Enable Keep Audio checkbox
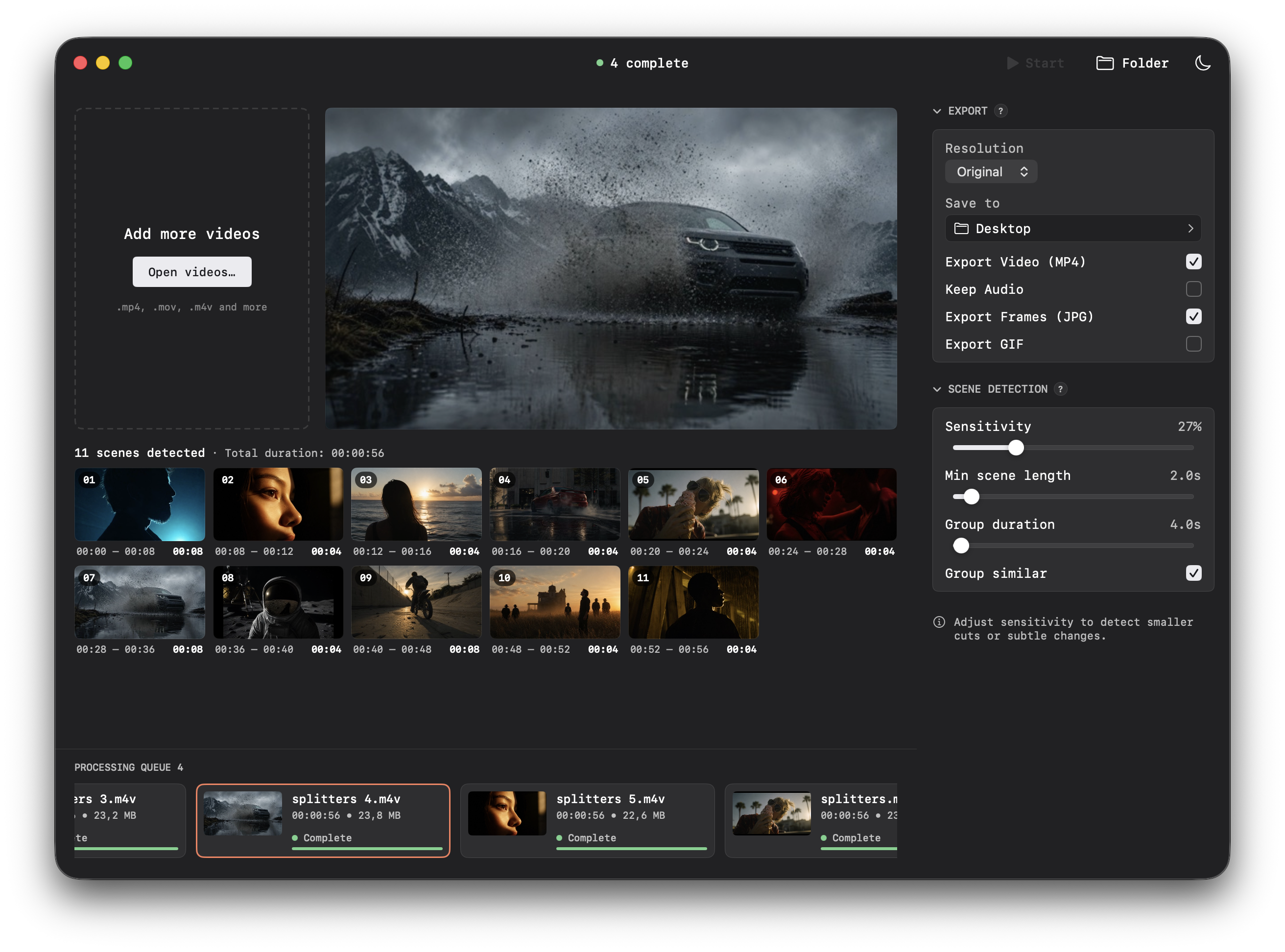 [x=1193, y=289]
